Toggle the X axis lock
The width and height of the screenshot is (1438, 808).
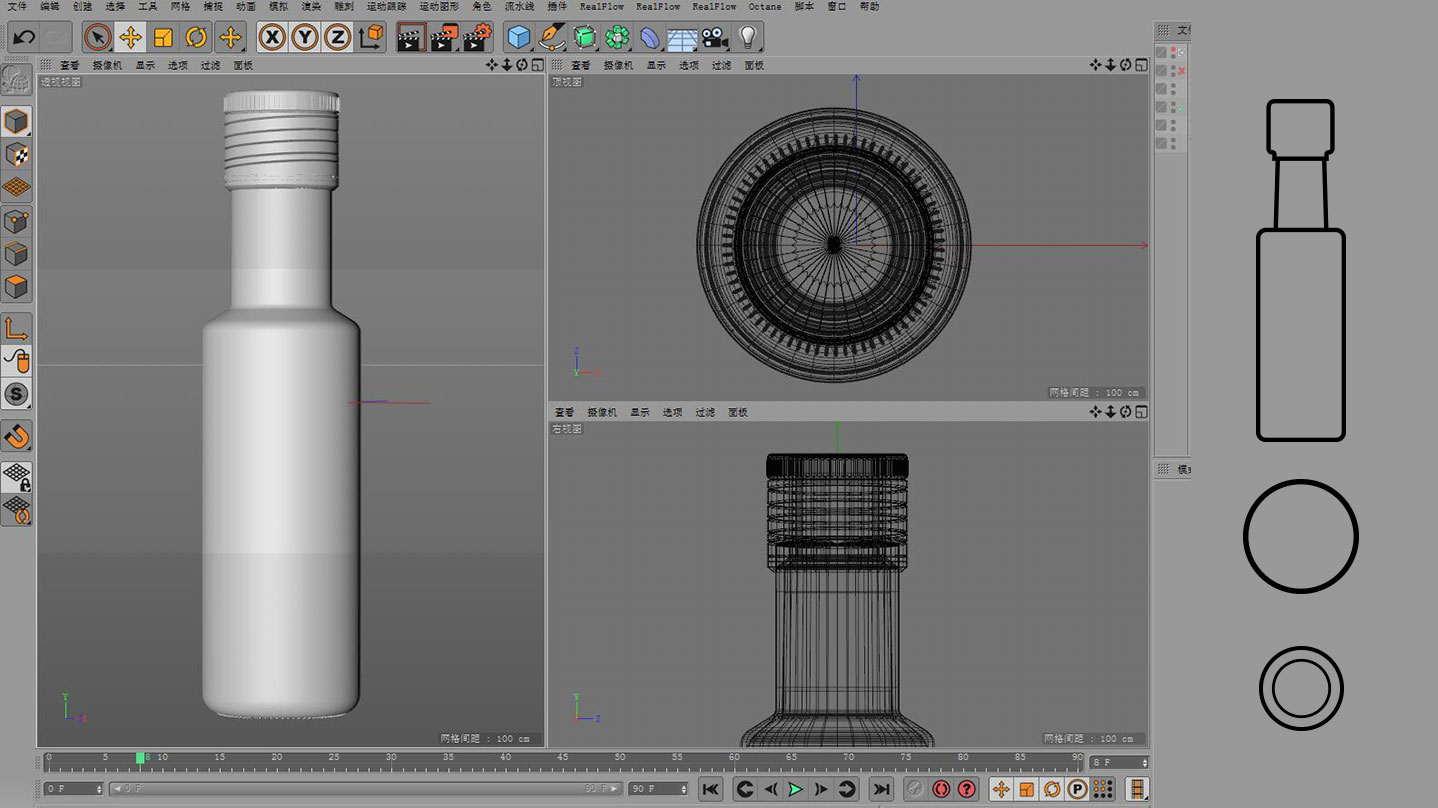pyautogui.click(x=272, y=38)
